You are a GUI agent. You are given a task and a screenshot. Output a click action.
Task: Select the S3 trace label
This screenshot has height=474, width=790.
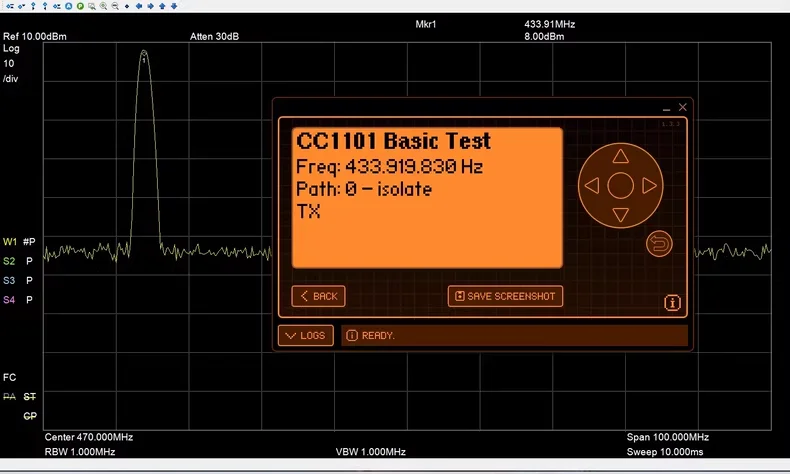(9, 281)
